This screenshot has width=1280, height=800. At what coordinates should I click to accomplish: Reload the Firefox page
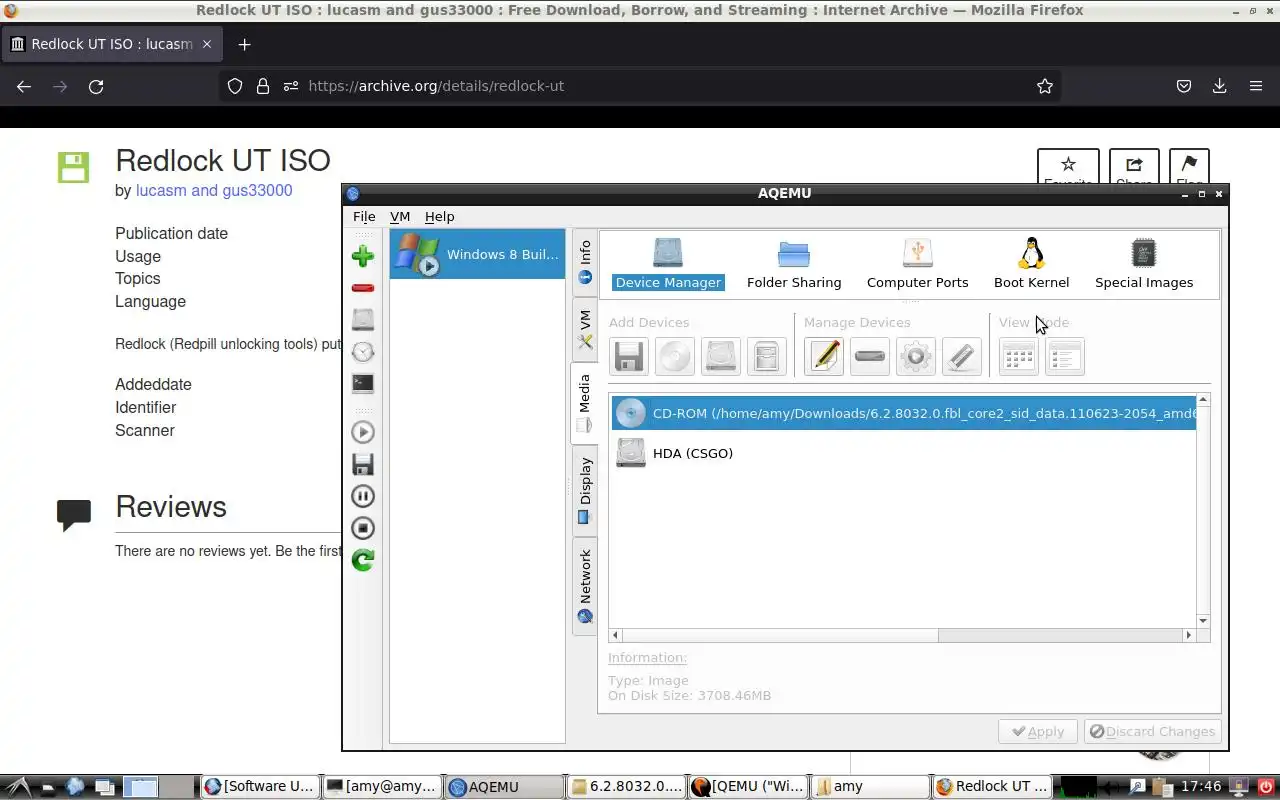tap(96, 86)
